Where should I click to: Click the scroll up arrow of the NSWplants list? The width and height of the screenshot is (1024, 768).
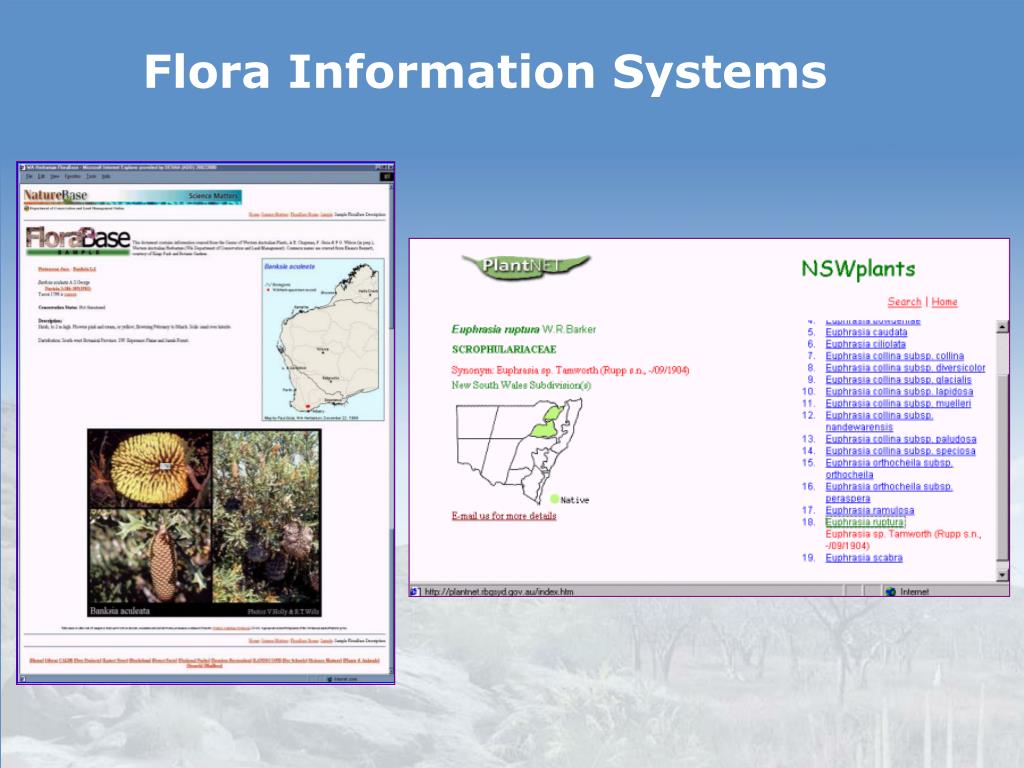(x=1002, y=327)
